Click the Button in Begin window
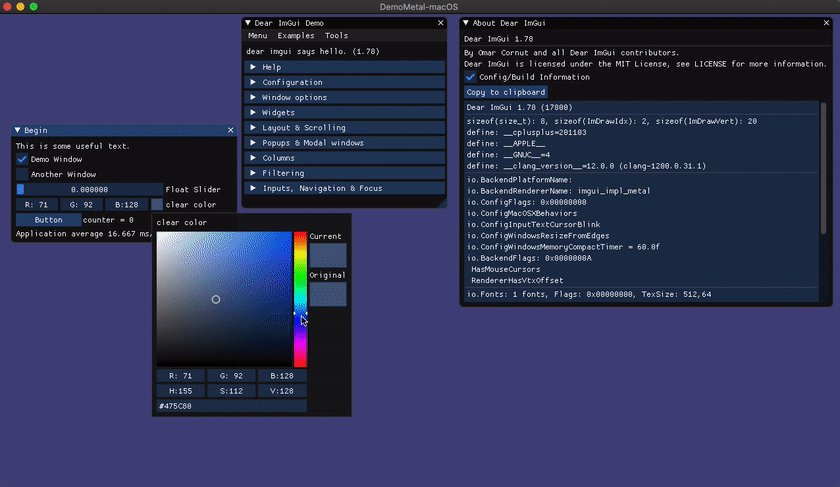 pyautogui.click(x=48, y=220)
